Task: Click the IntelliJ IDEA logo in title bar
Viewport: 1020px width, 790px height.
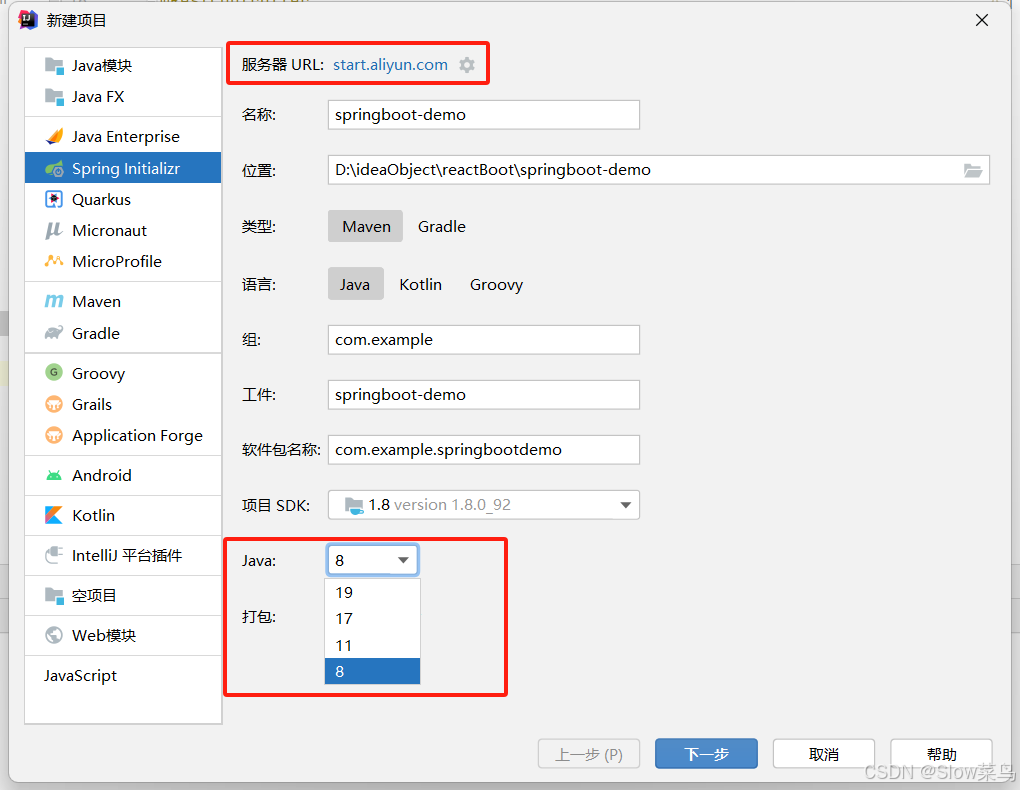Action: pyautogui.click(x=28, y=20)
